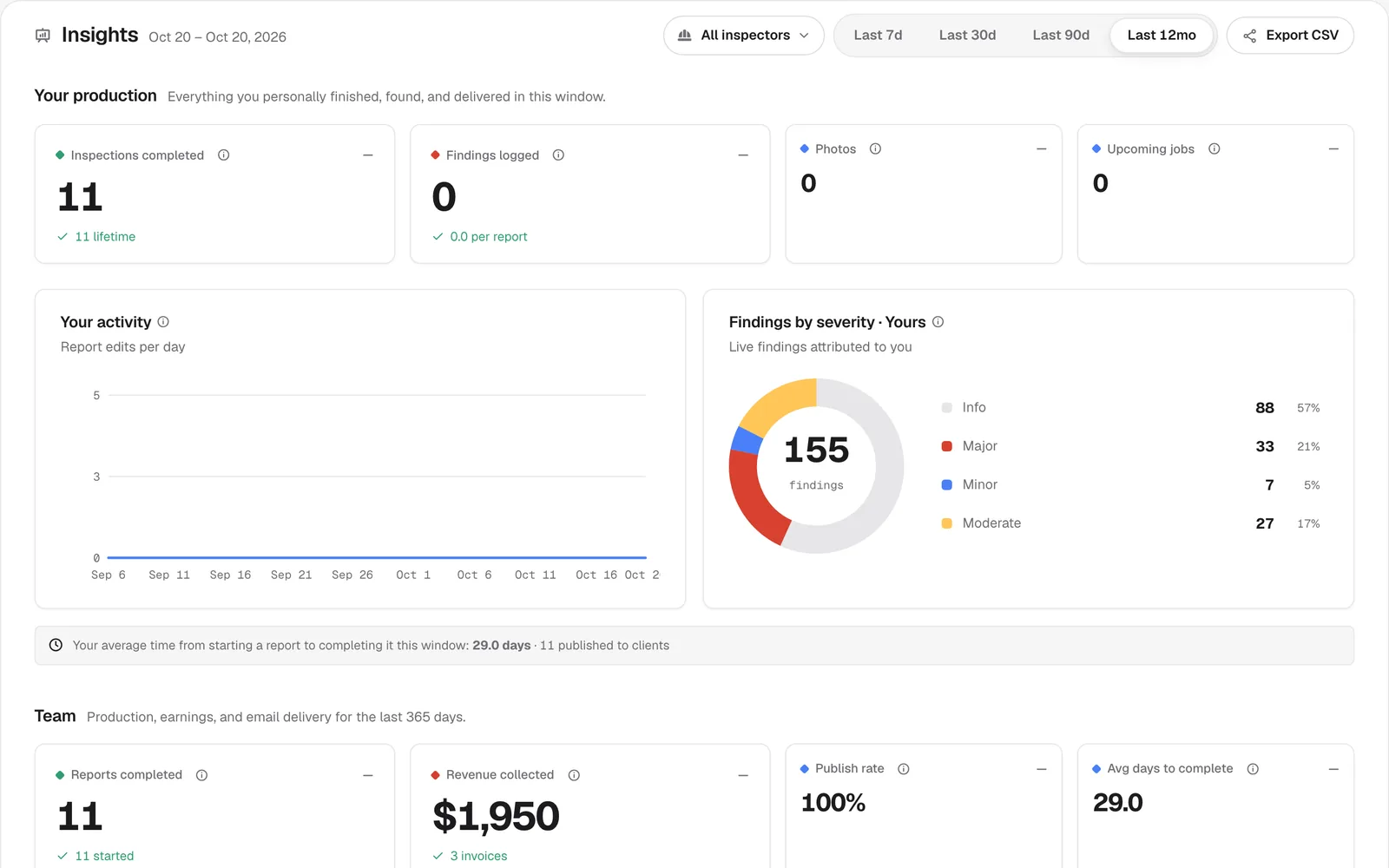Click the '11 started' text
Screen dimensions: 1389x868
[104, 856]
